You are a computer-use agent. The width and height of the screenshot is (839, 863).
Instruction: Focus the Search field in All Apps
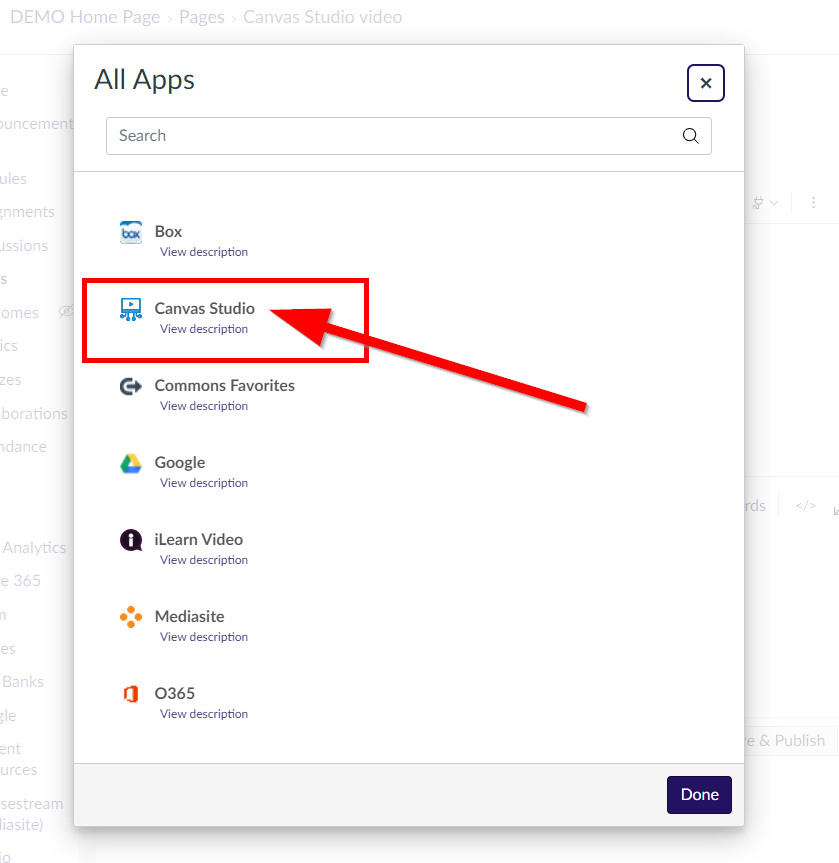tap(408, 135)
